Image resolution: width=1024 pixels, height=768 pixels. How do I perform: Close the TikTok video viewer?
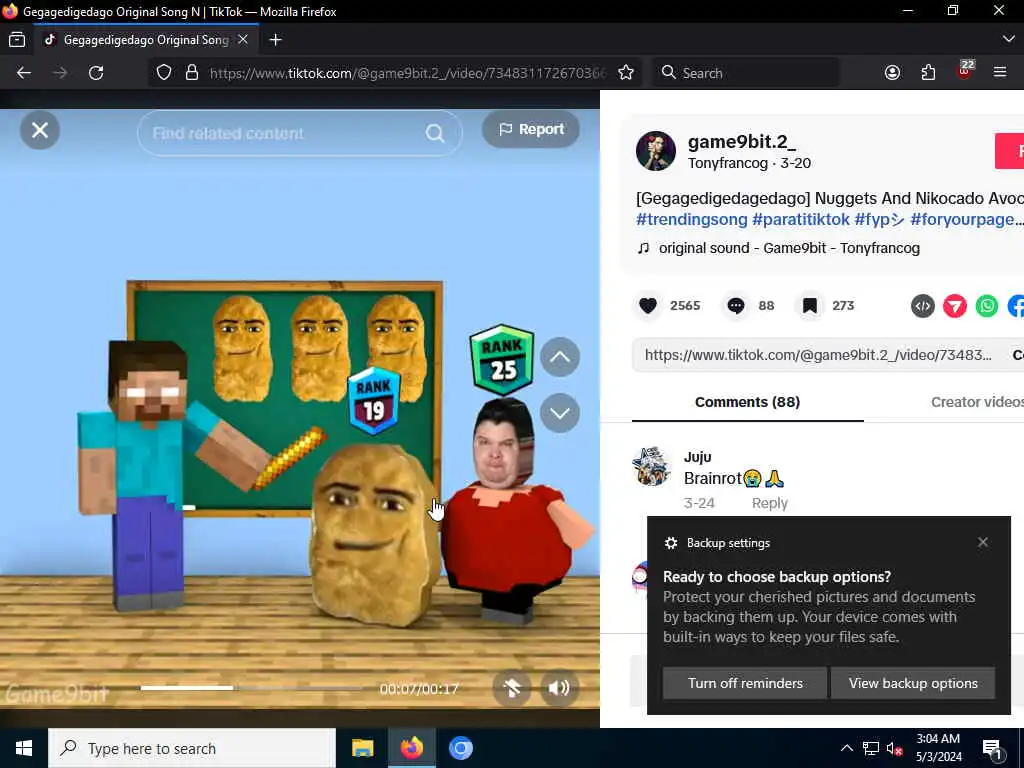pos(40,130)
